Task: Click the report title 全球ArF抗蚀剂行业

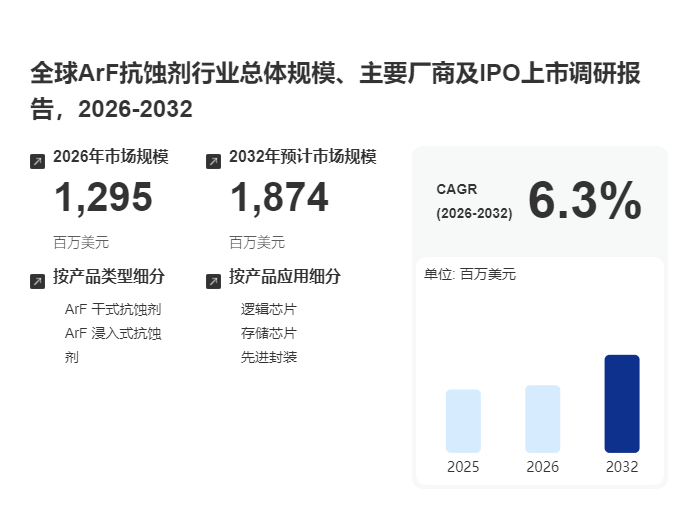Action: click(335, 91)
